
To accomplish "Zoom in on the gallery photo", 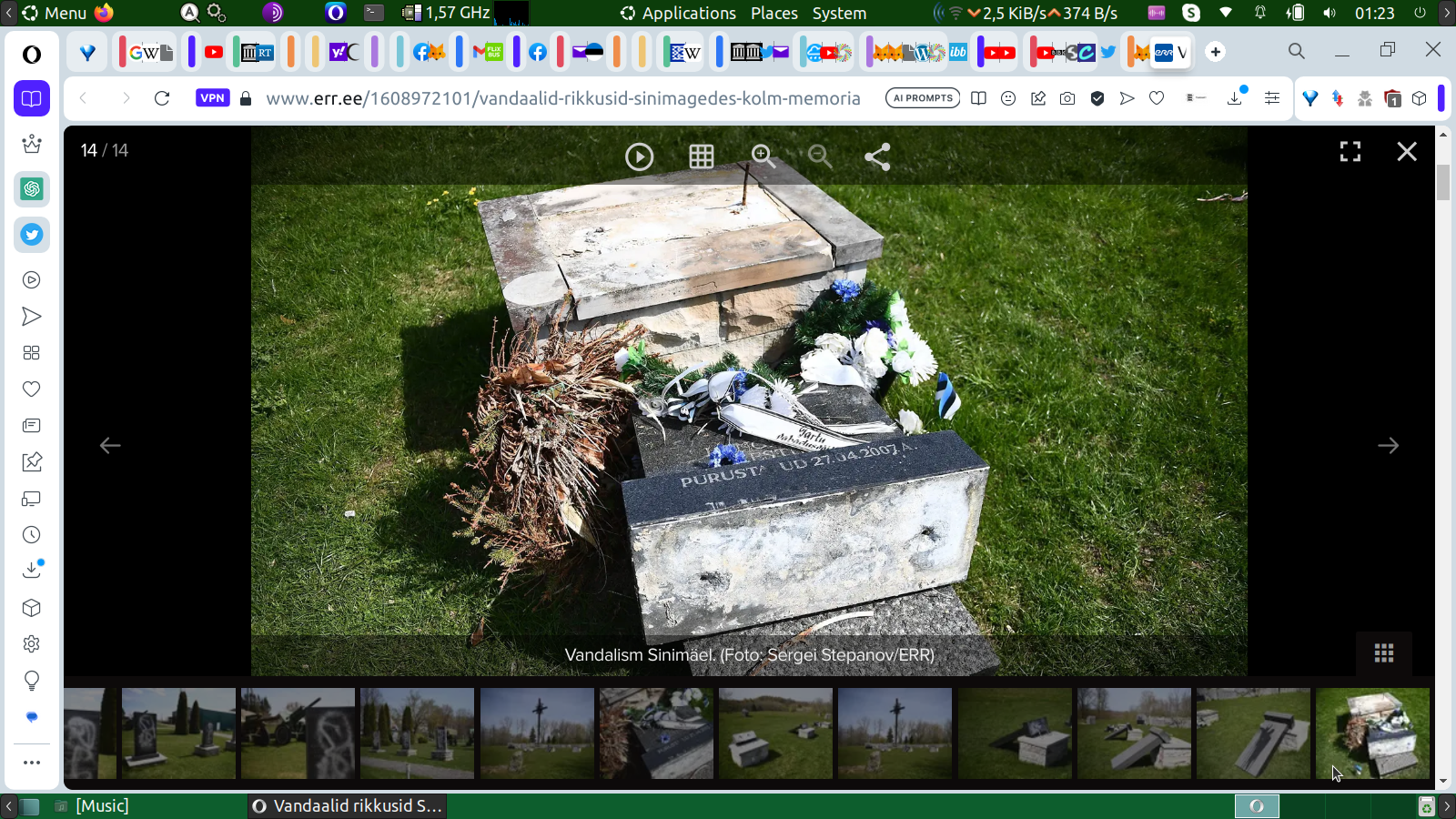I will (x=763, y=157).
